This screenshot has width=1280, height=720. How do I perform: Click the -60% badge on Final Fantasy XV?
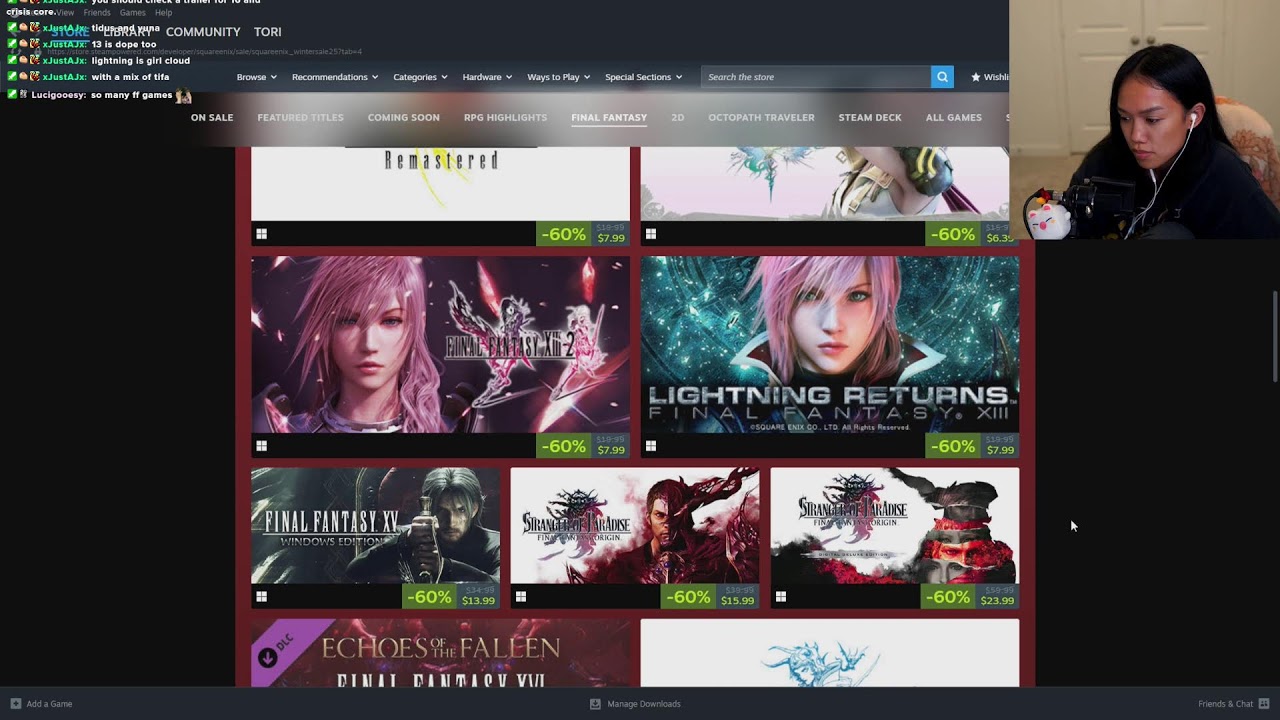[430, 597]
